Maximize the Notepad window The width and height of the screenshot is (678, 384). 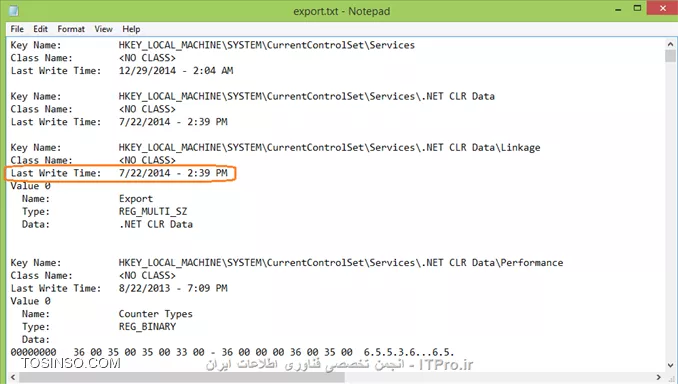point(637,8)
